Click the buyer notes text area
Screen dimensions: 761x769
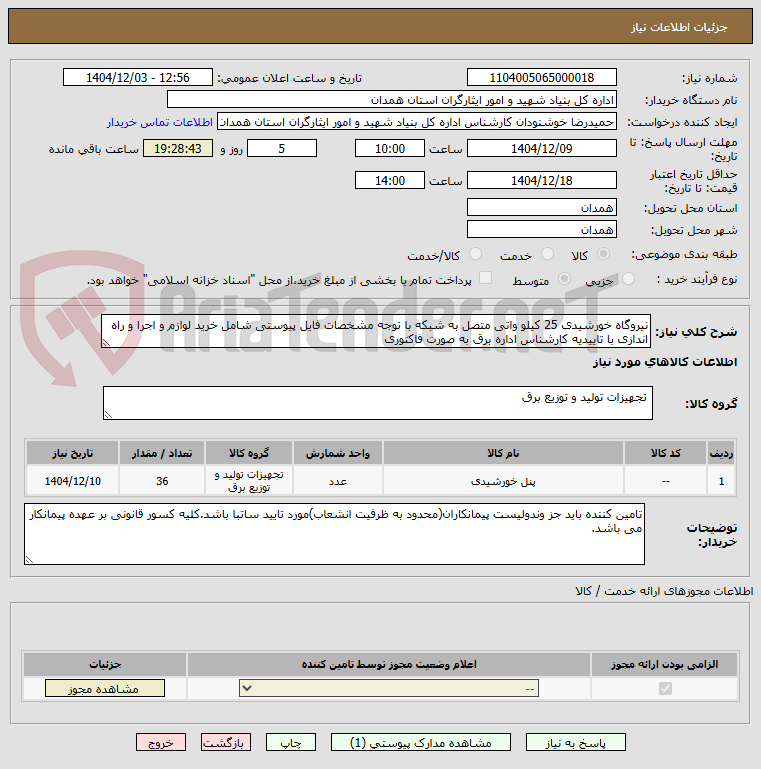(334, 534)
